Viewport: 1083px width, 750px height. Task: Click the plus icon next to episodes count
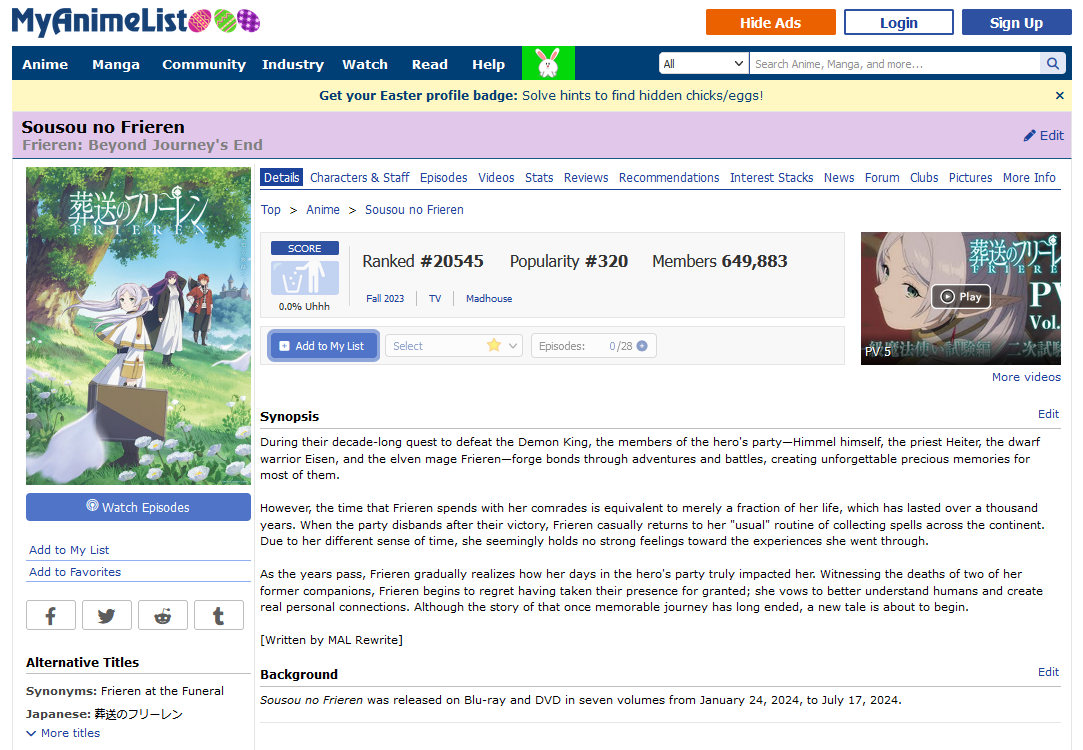(x=642, y=346)
